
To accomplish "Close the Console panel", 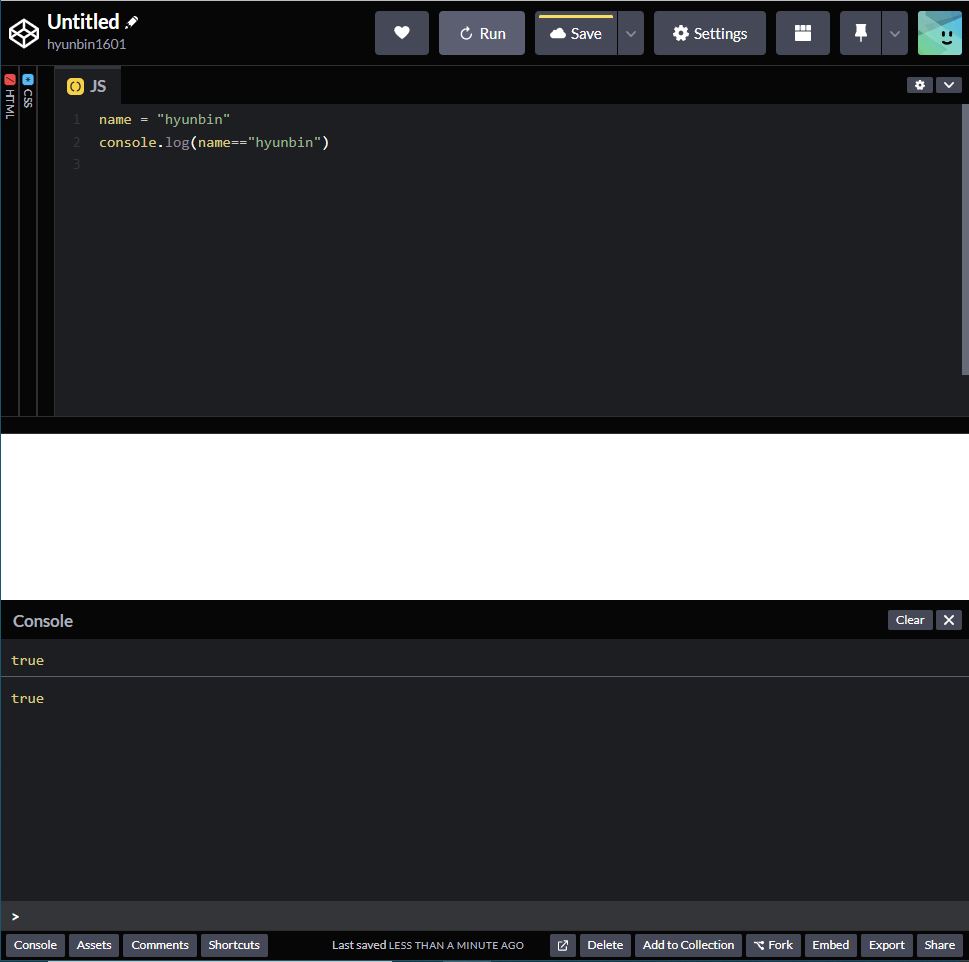I will pyautogui.click(x=949, y=620).
